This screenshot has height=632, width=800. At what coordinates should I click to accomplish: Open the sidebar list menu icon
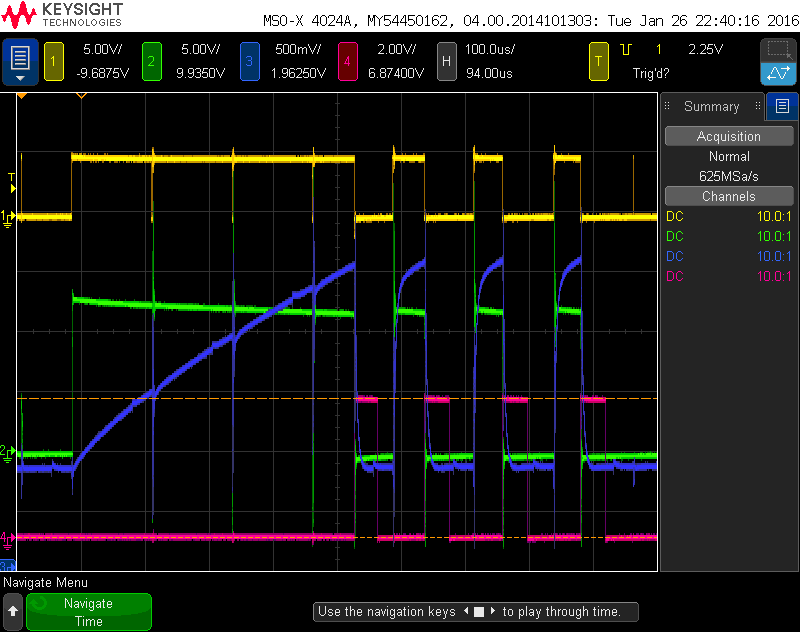pyautogui.click(x=782, y=106)
